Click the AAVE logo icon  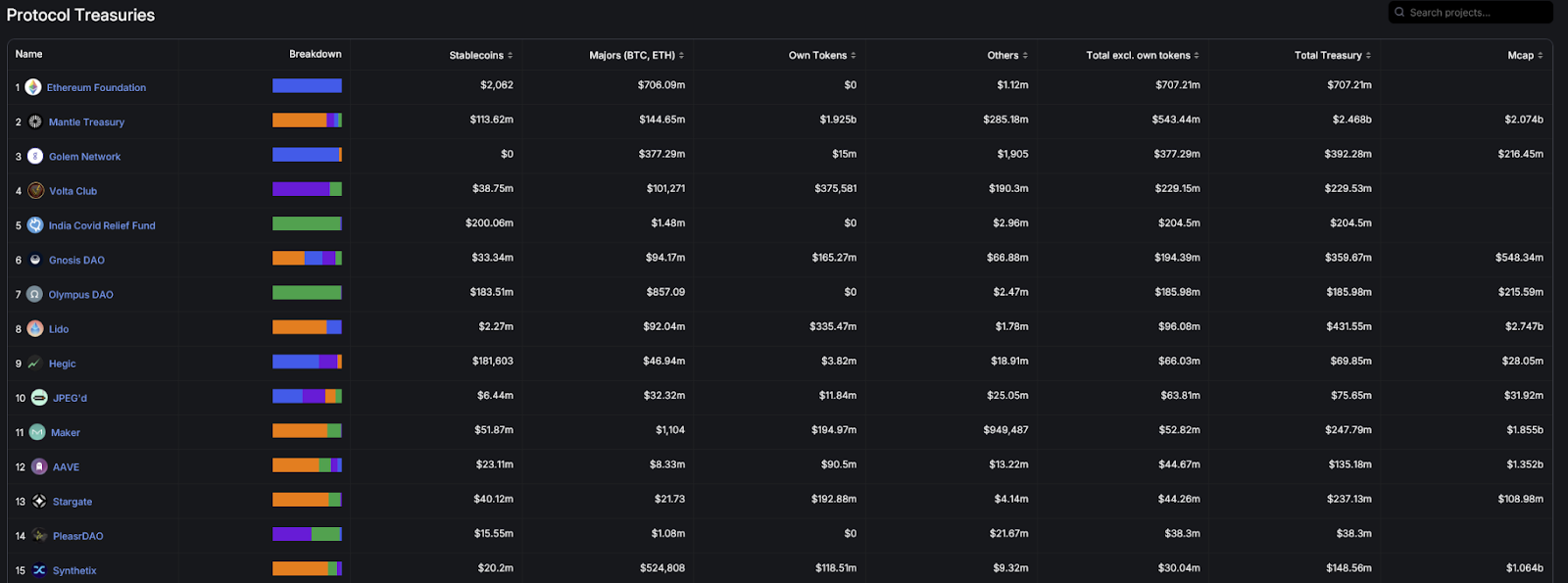39,466
